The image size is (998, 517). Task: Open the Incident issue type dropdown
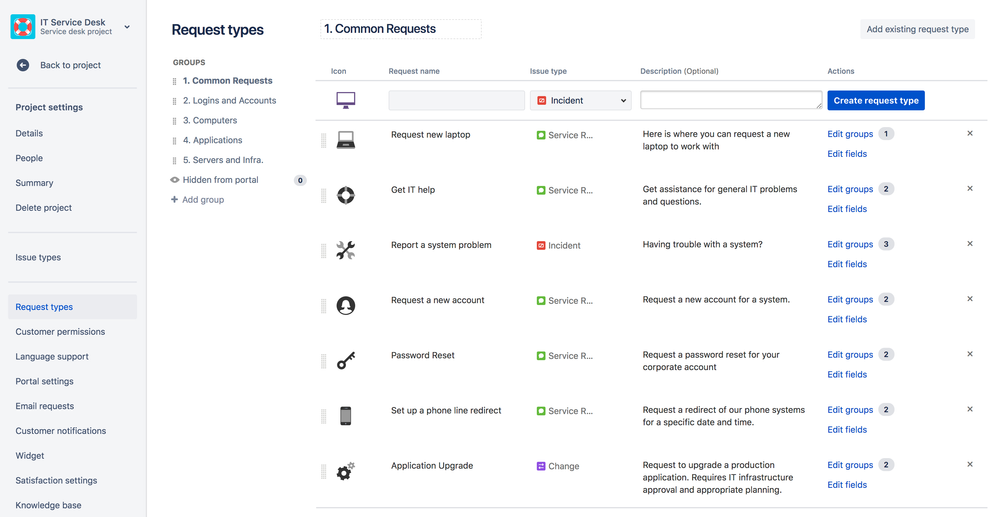pos(580,100)
